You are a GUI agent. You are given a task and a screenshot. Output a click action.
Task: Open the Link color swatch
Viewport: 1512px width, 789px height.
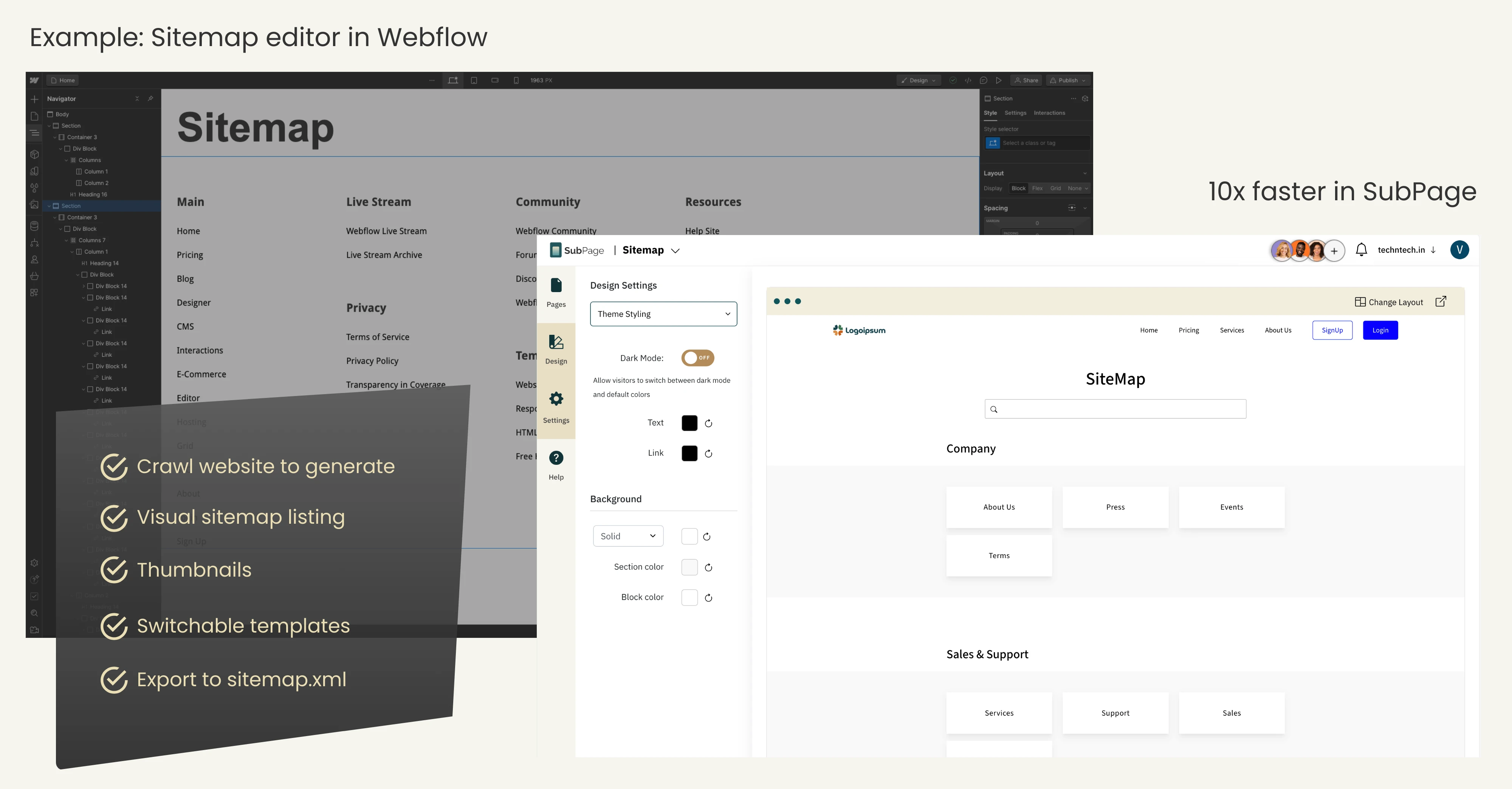coord(689,453)
